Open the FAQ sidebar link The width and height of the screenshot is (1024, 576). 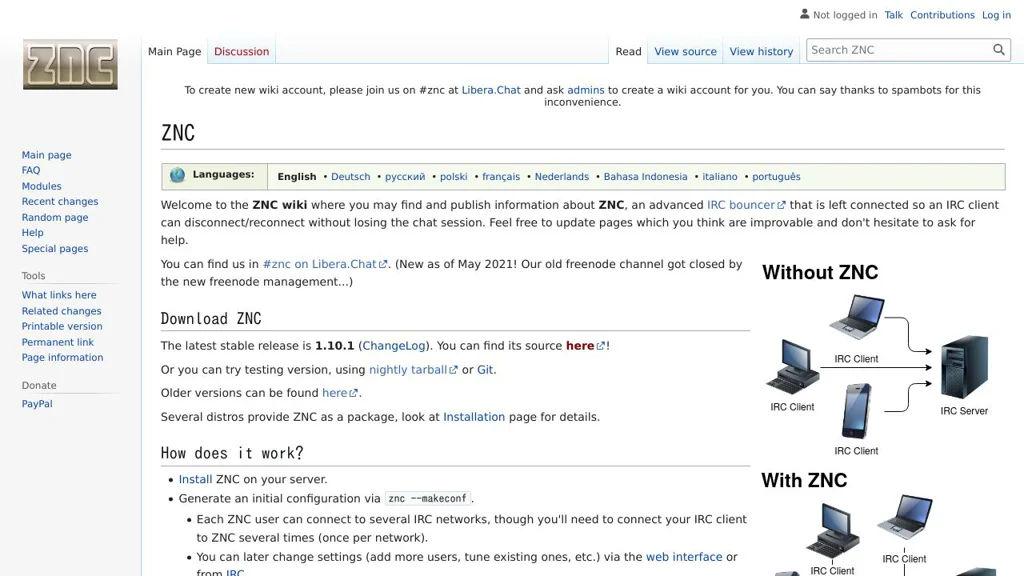tap(31, 170)
